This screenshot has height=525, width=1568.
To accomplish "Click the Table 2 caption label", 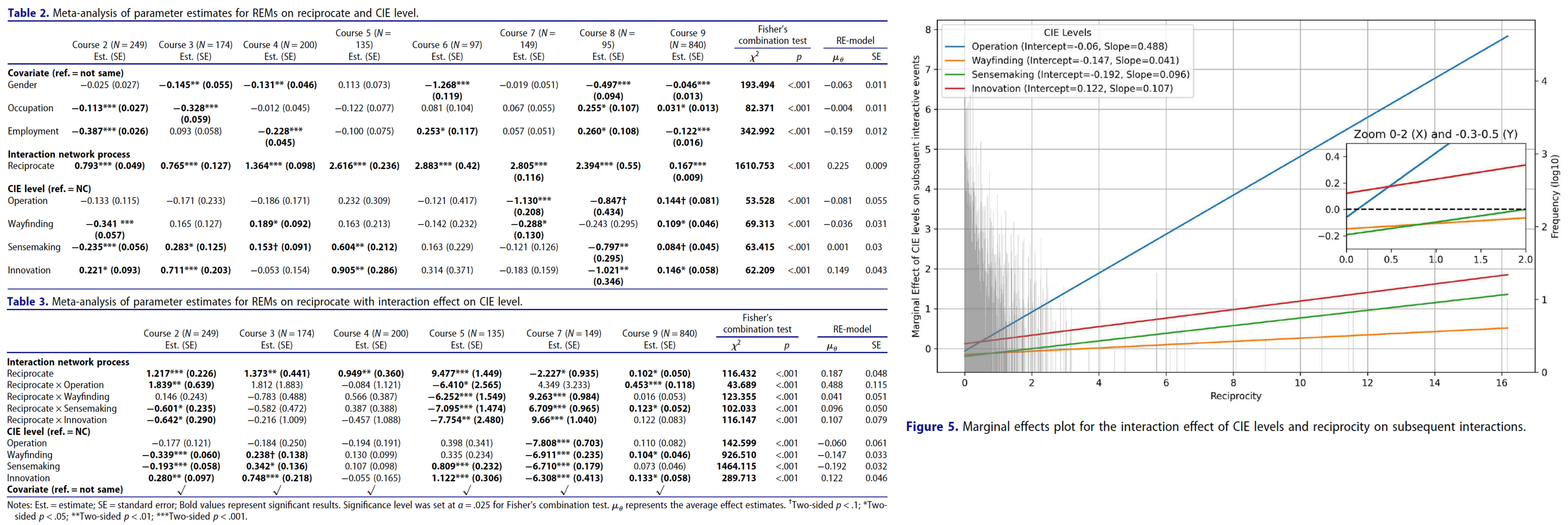I will point(28,13).
